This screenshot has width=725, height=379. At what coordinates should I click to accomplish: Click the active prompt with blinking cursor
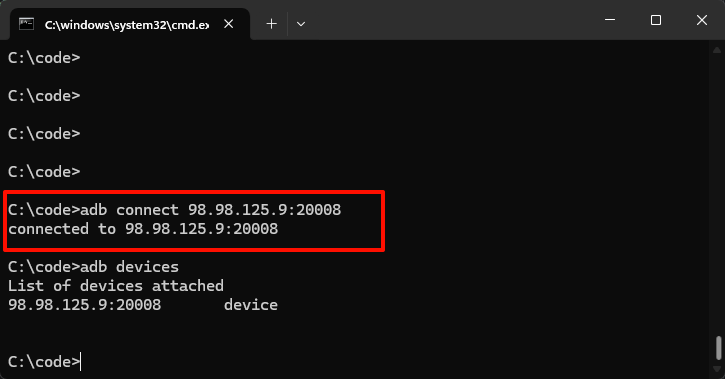[44, 361]
